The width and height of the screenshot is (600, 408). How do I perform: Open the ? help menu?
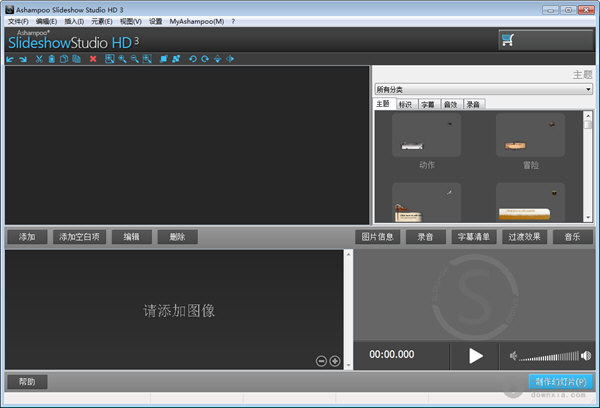pos(233,21)
